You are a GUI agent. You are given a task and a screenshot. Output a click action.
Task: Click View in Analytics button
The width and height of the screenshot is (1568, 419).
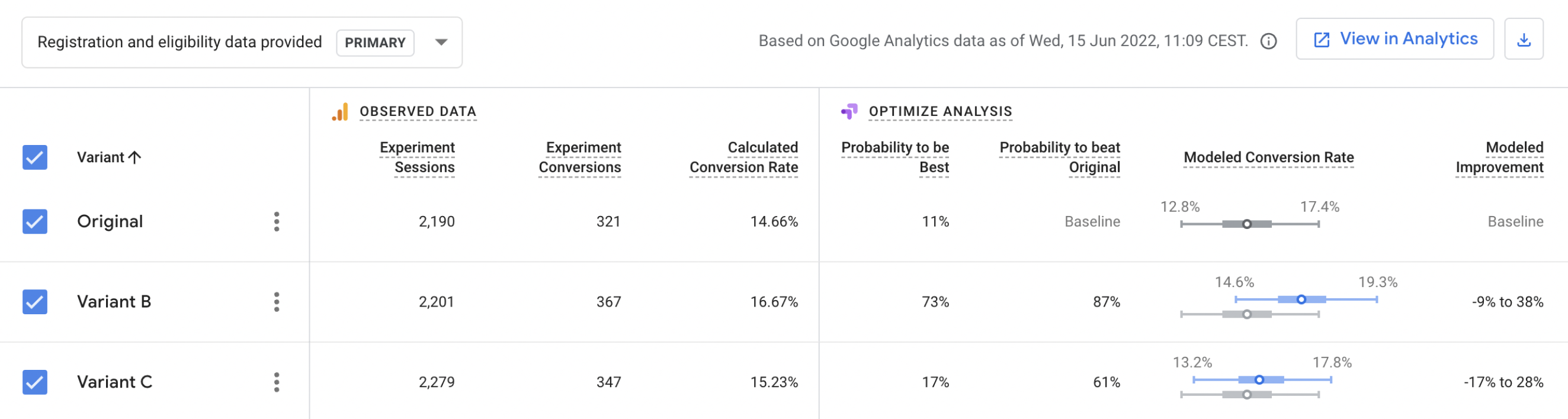click(1394, 39)
